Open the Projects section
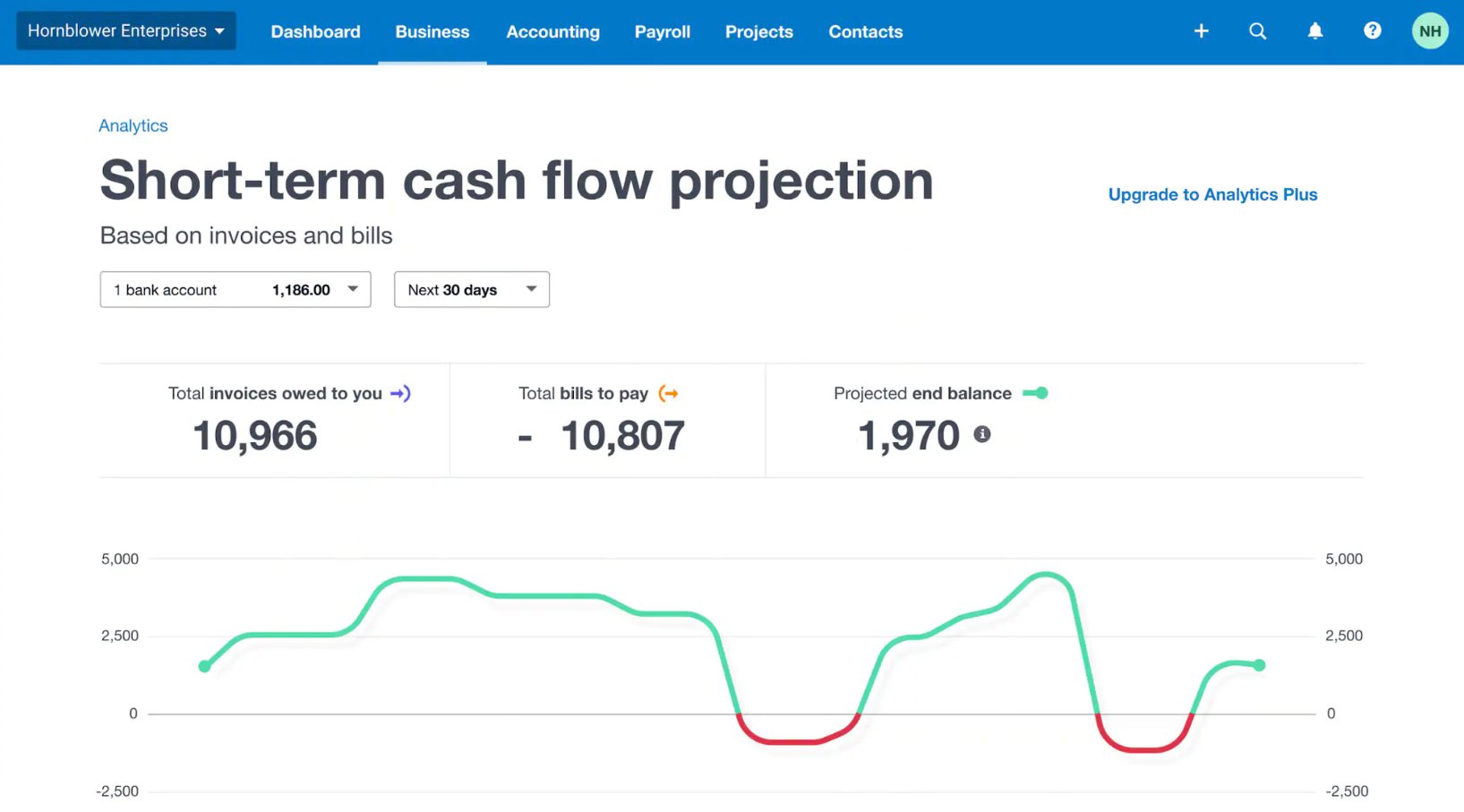This screenshot has height=812, width=1464. [759, 31]
